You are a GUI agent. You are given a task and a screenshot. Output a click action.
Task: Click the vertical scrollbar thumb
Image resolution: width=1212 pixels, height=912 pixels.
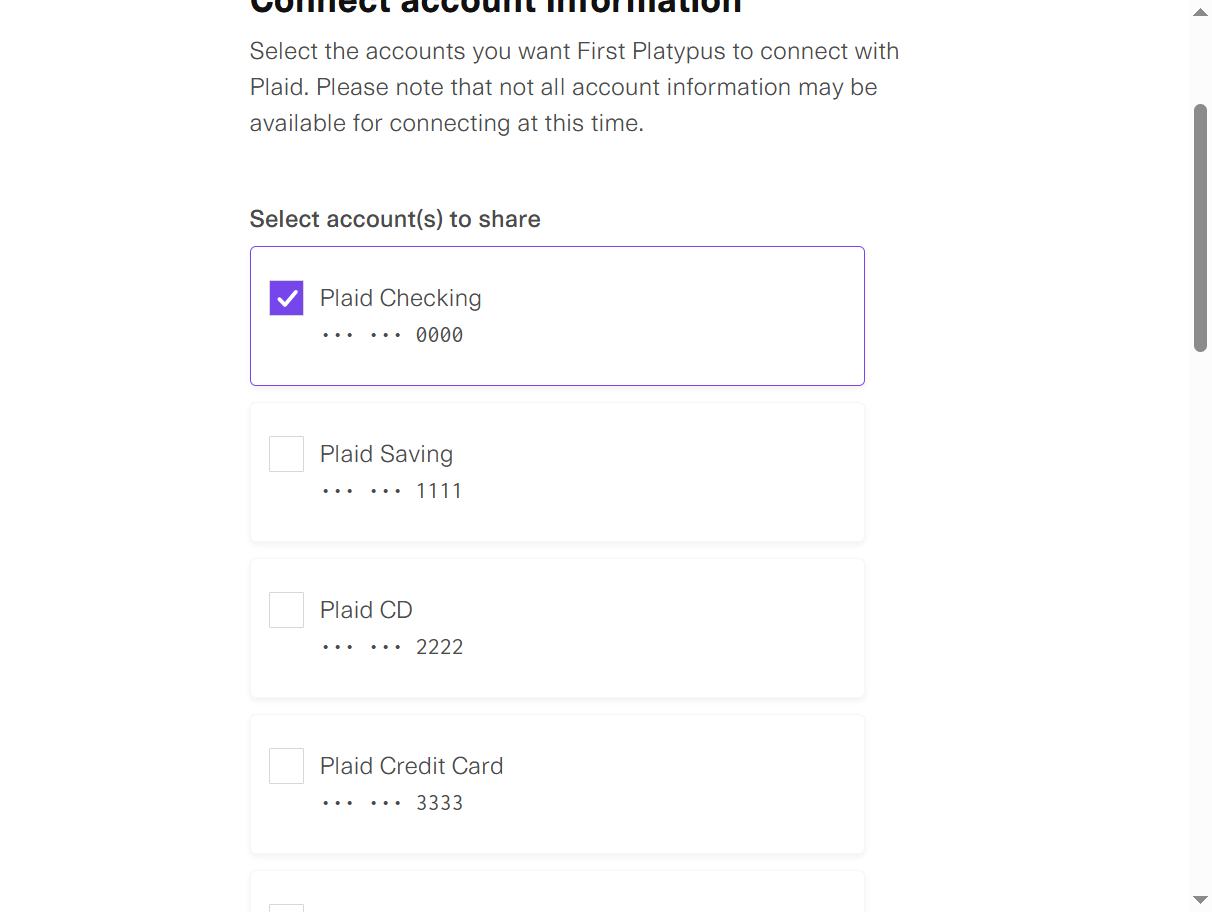pyautogui.click(x=1200, y=228)
